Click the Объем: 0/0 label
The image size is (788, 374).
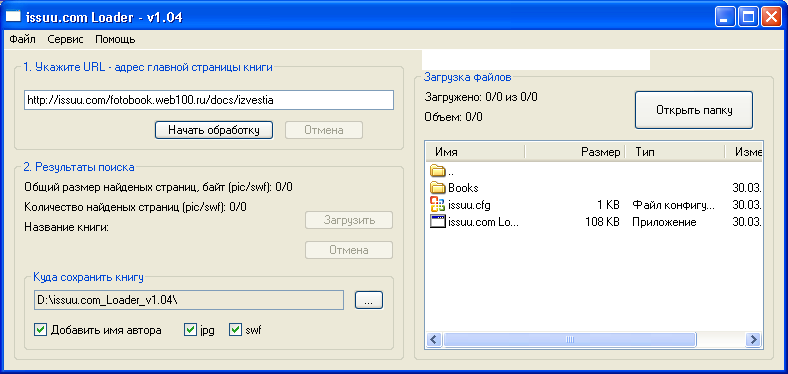[x=453, y=117]
